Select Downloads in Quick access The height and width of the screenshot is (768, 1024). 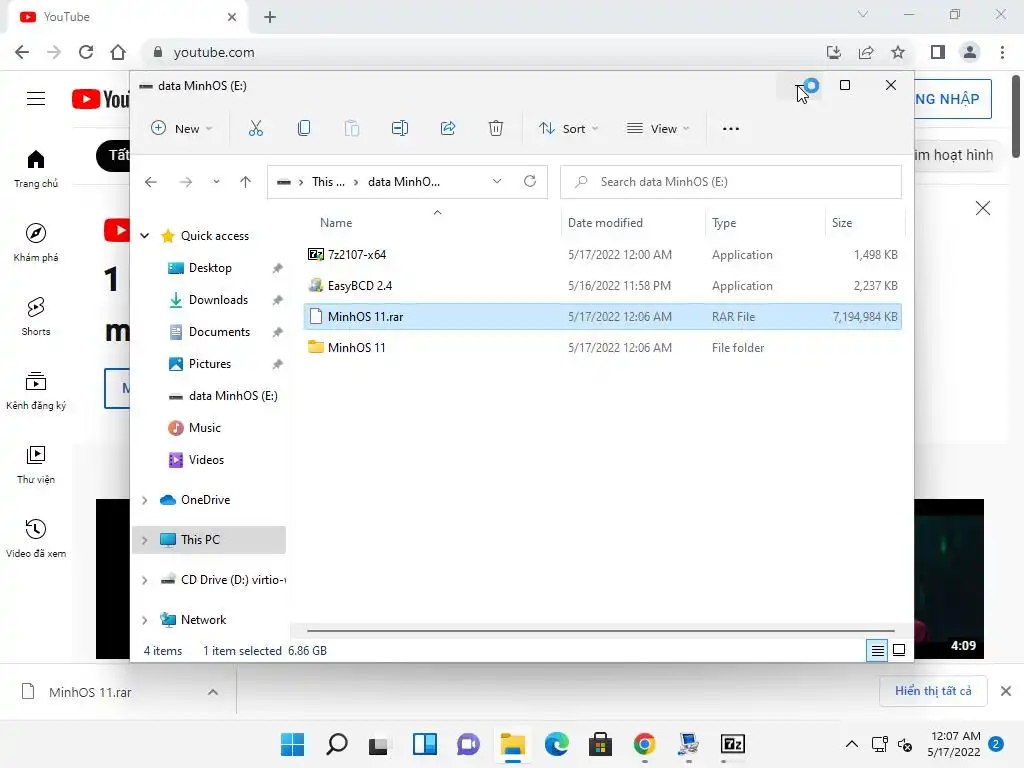tap(218, 300)
